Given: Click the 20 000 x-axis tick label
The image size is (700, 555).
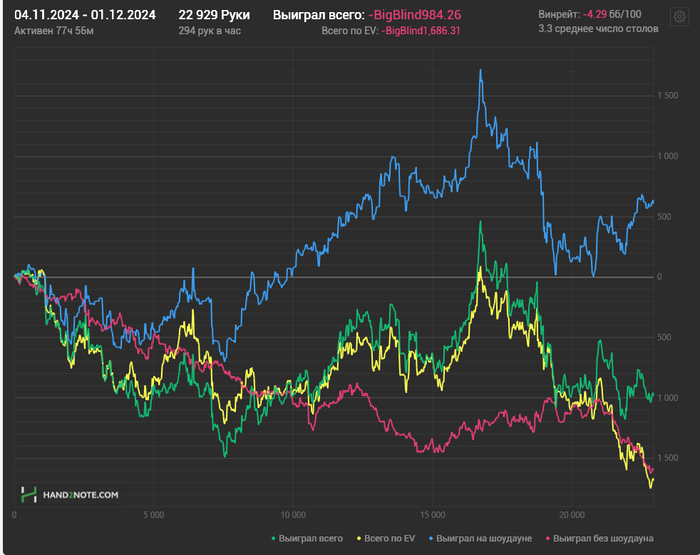Looking at the screenshot, I should (572, 515).
